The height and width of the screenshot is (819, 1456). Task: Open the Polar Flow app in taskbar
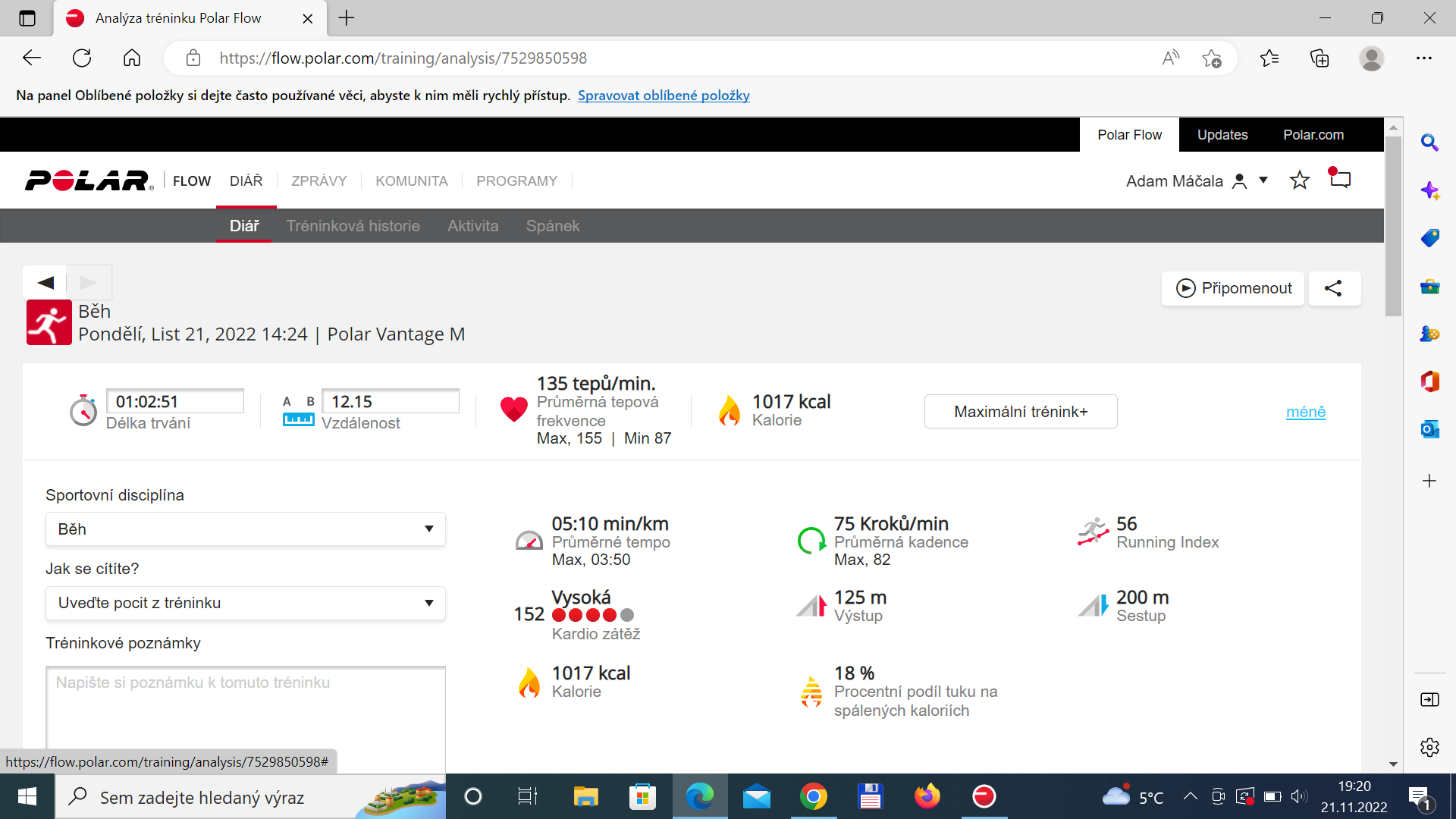(984, 796)
